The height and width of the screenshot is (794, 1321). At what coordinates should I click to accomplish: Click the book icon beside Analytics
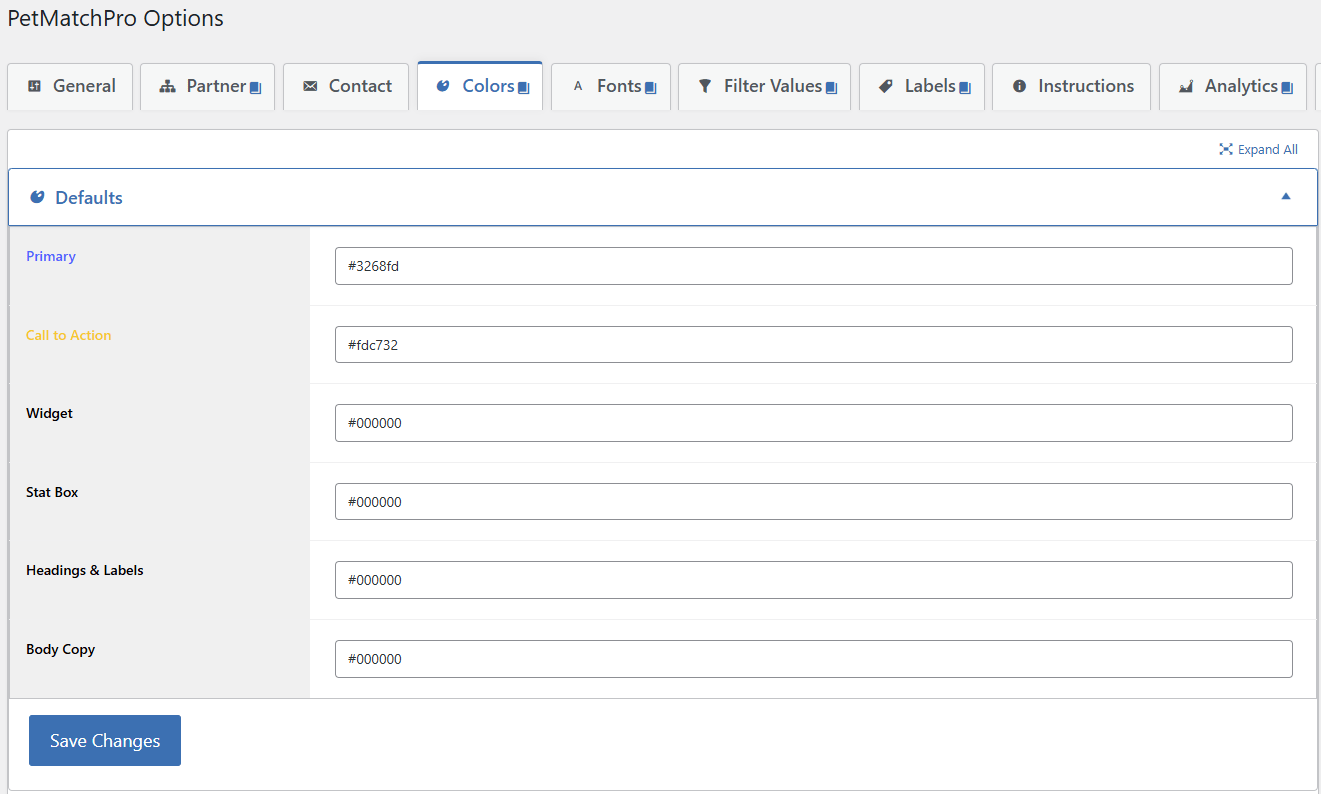1288,88
